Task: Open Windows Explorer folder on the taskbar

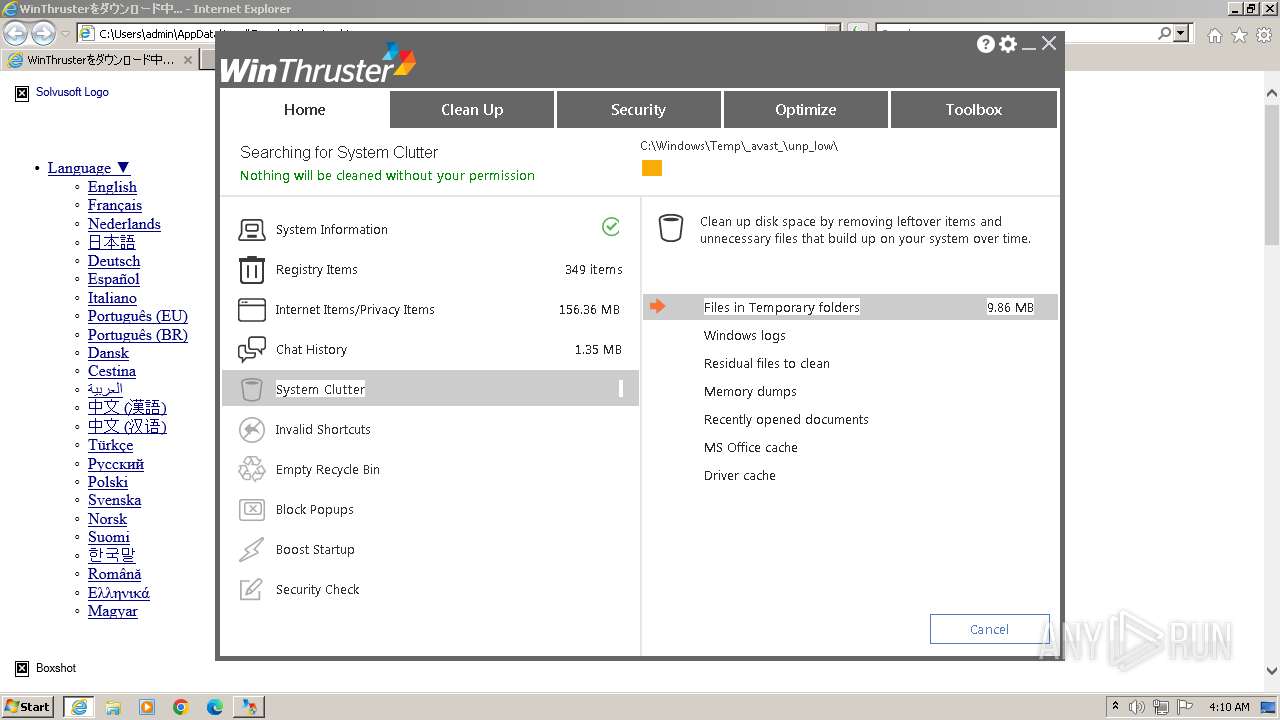Action: 113,707
